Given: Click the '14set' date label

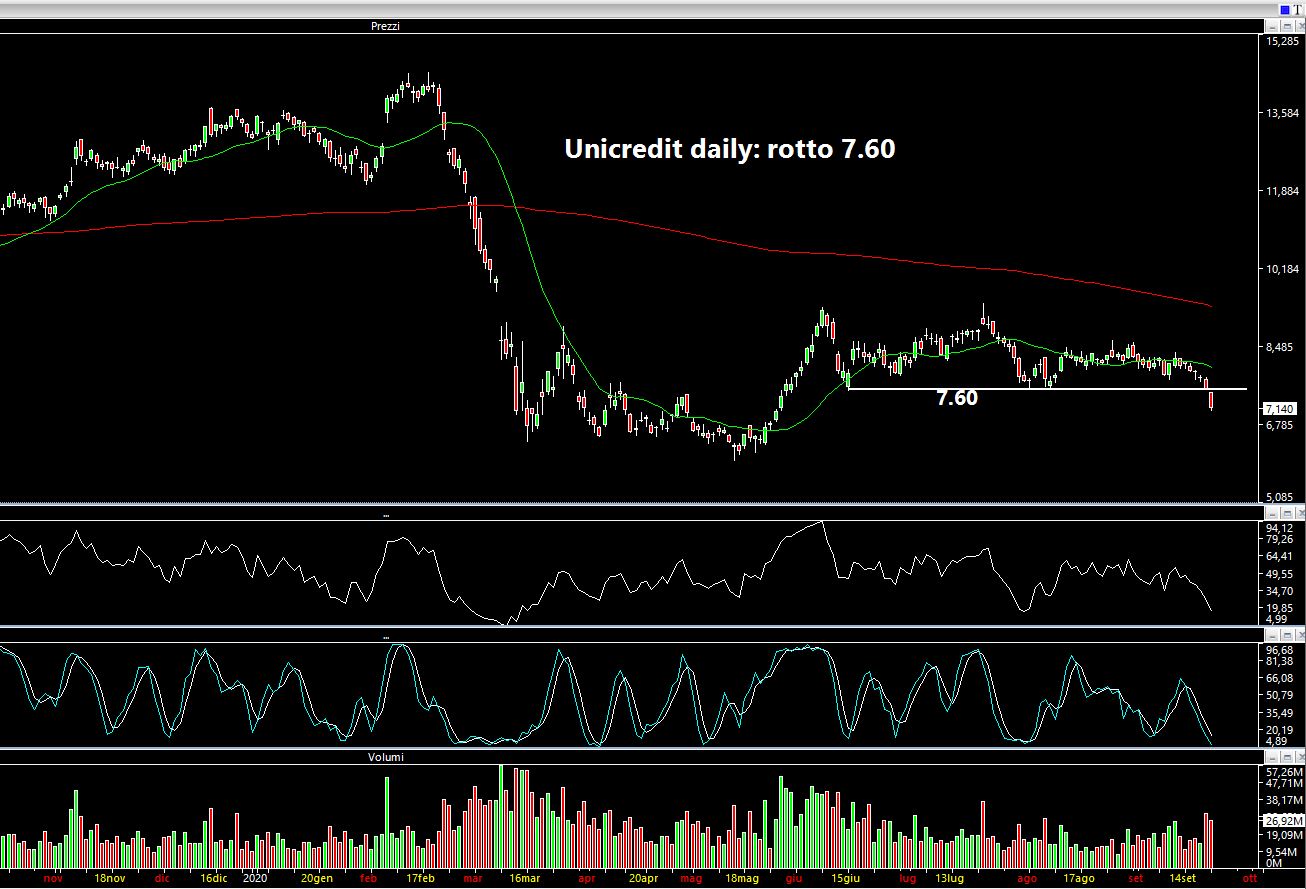Looking at the screenshot, I should click(x=1182, y=878).
